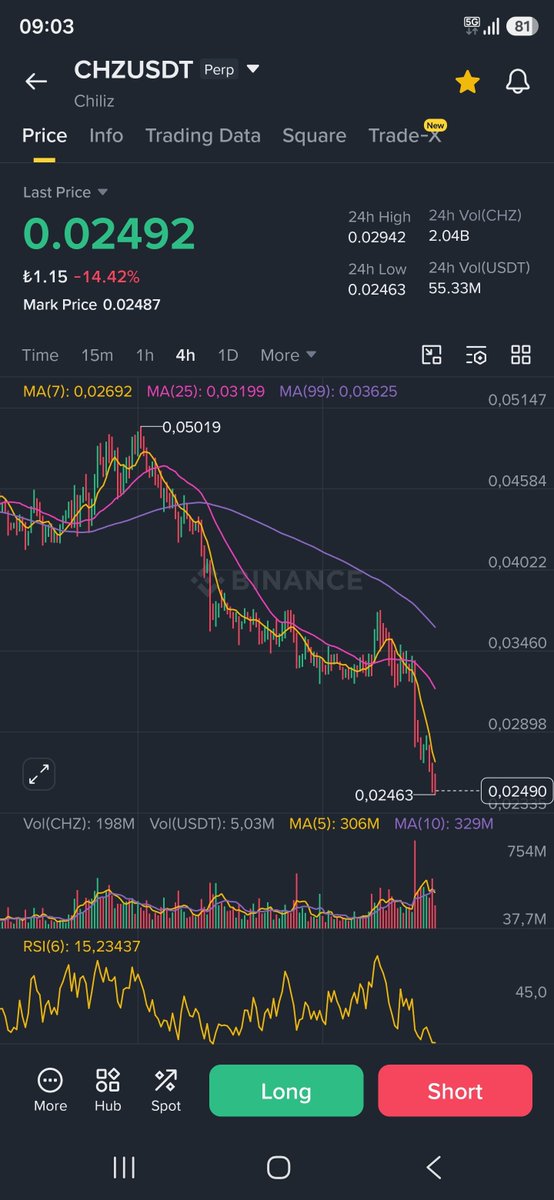Open price alert bell icon

coord(517,82)
